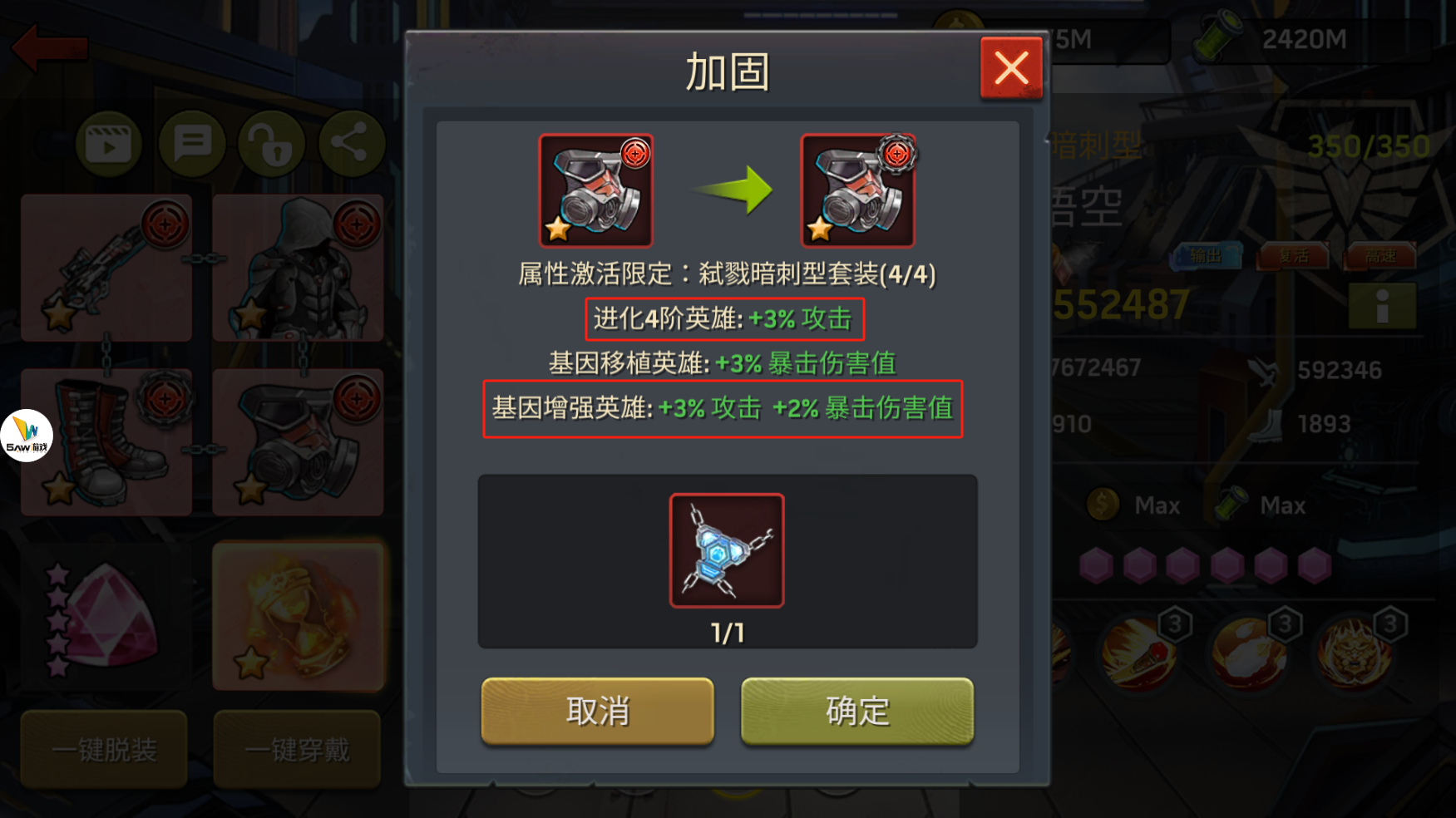Open the chat message icon
Viewport: 1456px width, 818px height.
pos(192,144)
